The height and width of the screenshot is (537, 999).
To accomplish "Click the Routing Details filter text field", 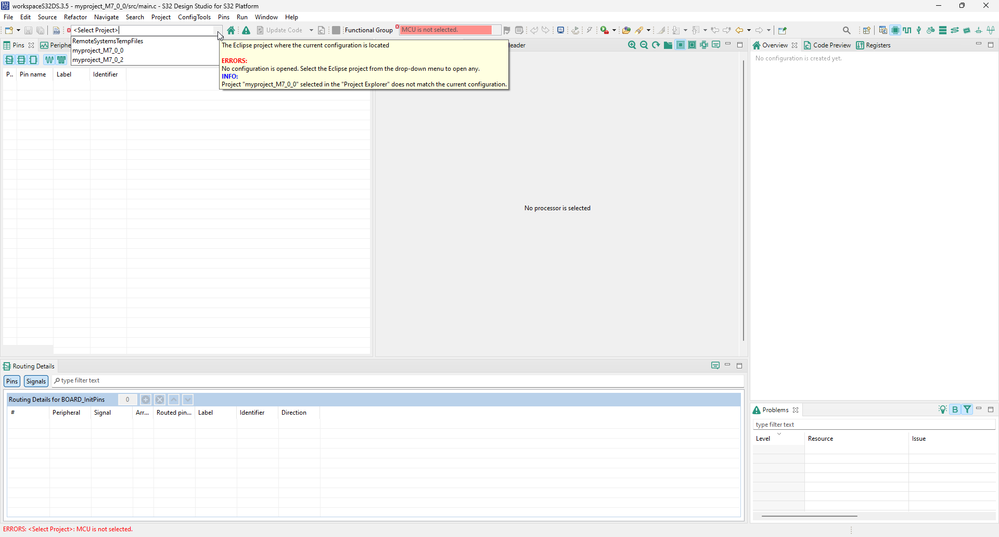I will point(398,380).
